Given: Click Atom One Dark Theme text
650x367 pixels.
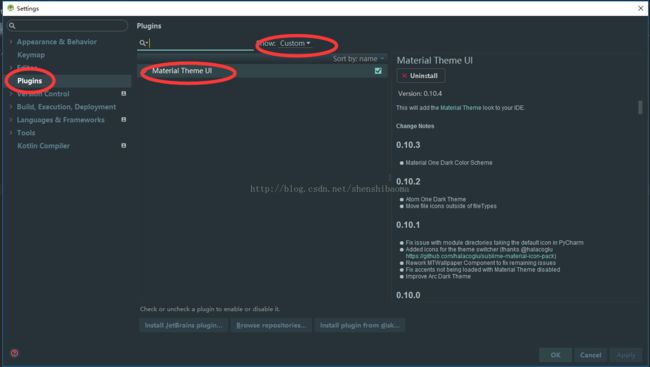Looking at the screenshot, I should pos(436,199).
